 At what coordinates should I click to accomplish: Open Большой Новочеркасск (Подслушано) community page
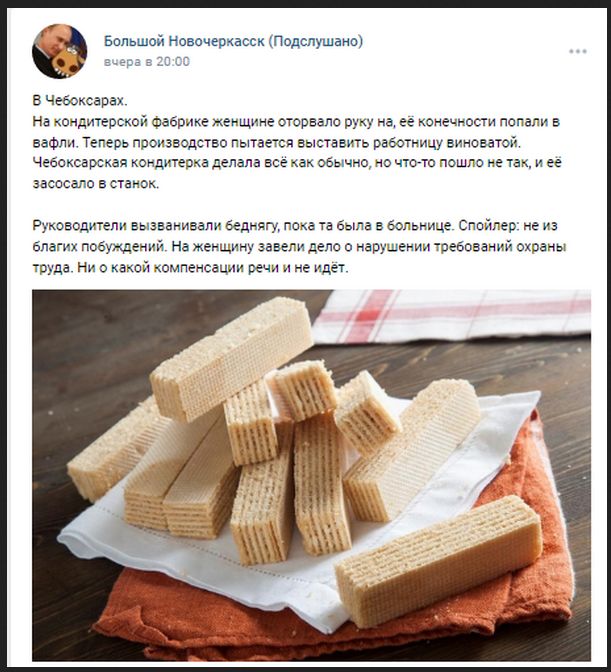(234, 41)
